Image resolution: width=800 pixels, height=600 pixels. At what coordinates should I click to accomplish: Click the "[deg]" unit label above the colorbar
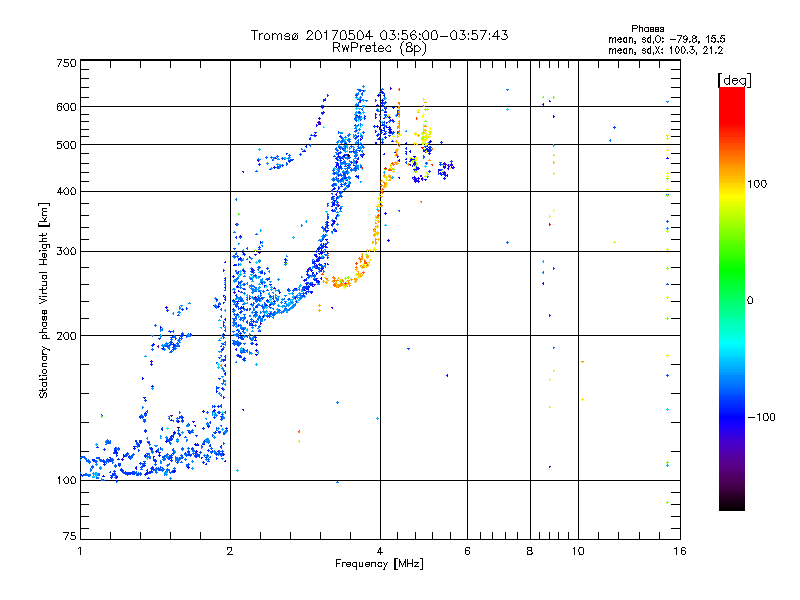(734, 79)
